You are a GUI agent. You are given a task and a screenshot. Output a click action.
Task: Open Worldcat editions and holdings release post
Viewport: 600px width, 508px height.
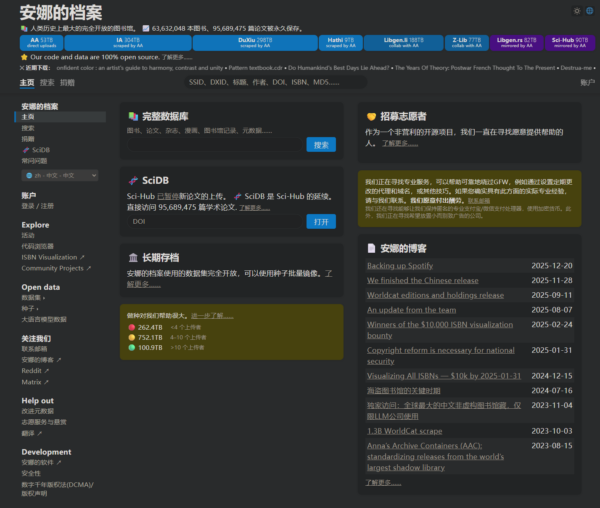click(x=435, y=295)
